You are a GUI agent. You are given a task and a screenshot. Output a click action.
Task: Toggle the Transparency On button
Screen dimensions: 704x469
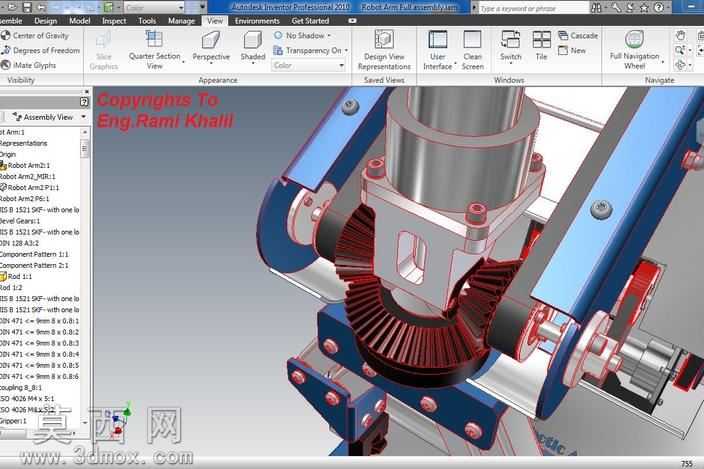click(308, 51)
